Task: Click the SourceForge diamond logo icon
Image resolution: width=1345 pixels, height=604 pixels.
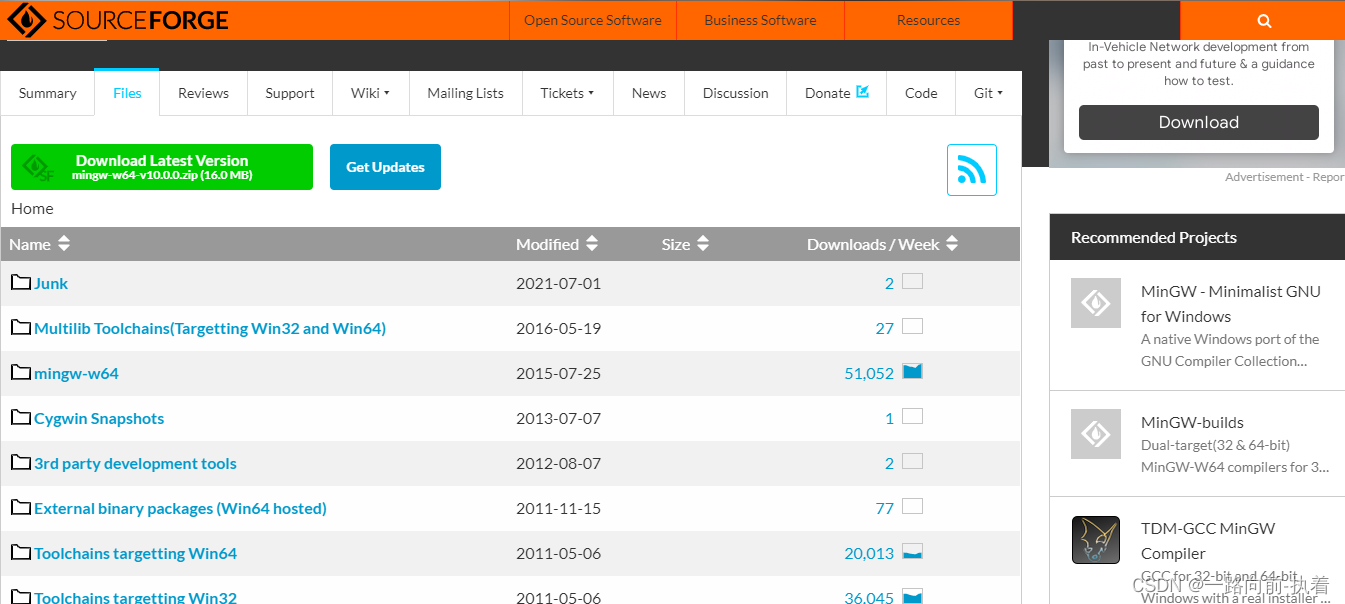Action: (26, 20)
